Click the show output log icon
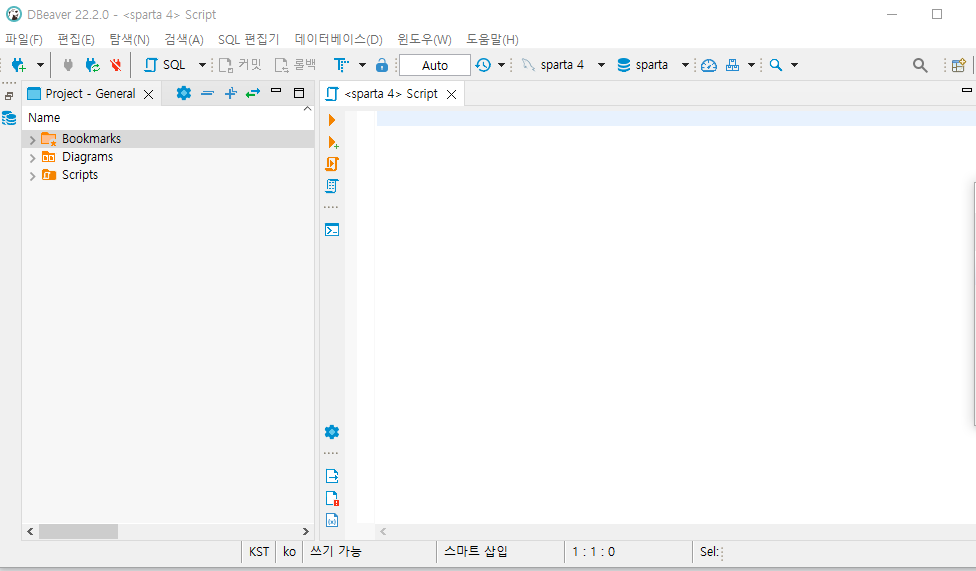Screen dimensions: 976x571 [x=332, y=476]
